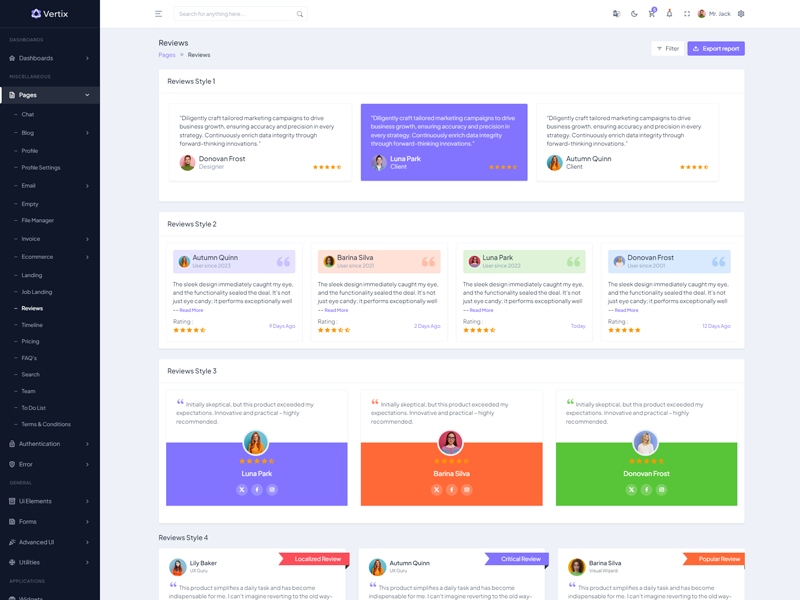Open the shopping cart icon
The width and height of the screenshot is (800, 600).
point(651,14)
